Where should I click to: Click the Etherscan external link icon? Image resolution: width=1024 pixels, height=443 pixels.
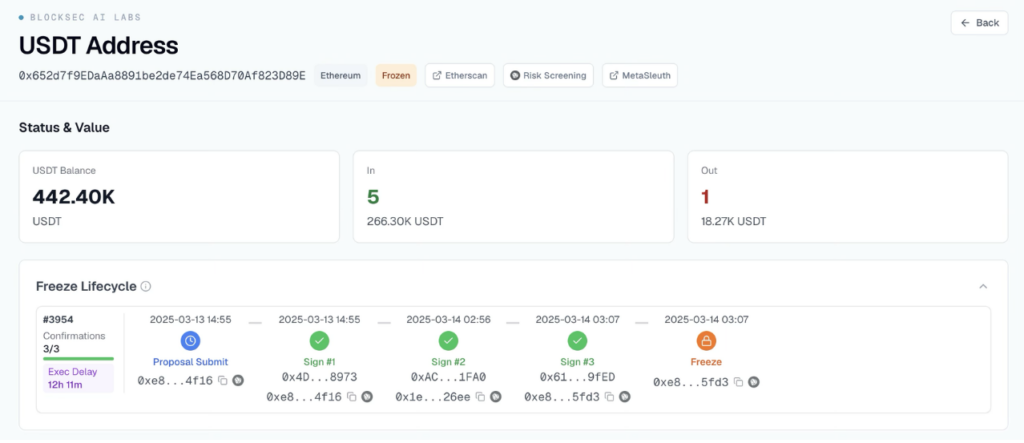click(x=437, y=76)
